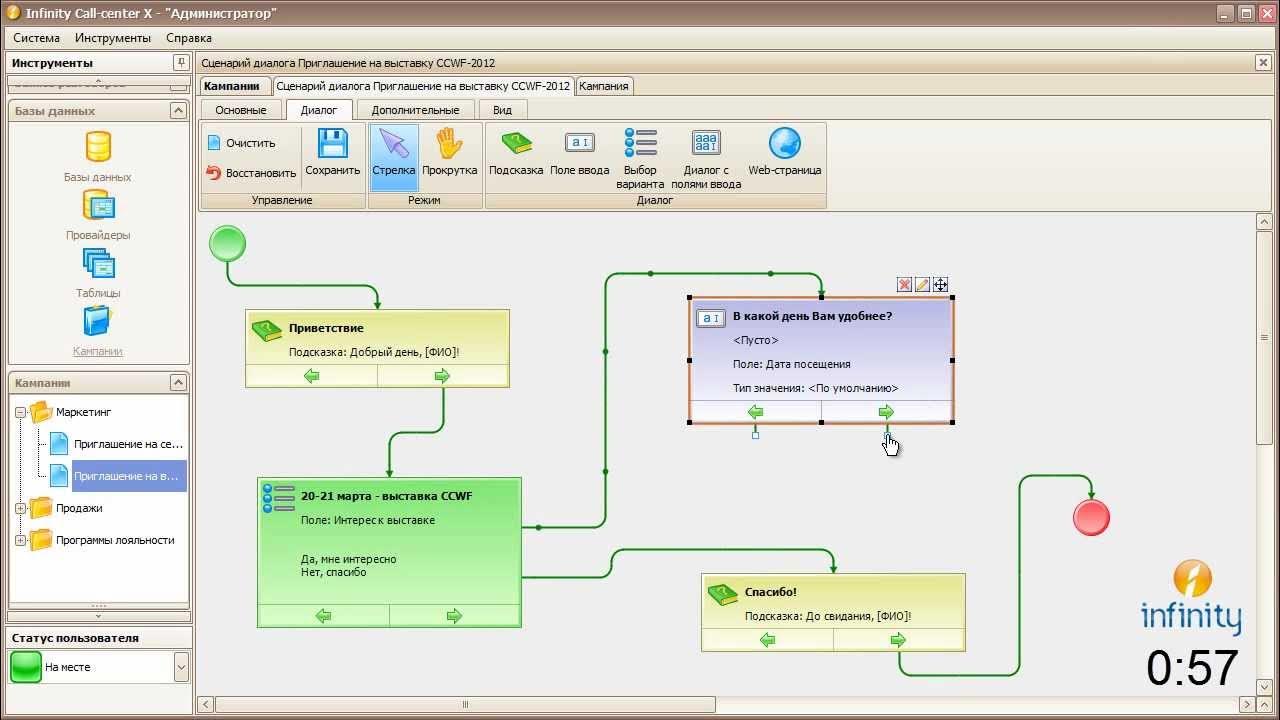
Task: Open the Провайдеры icon in the sidebar
Action: [x=98, y=205]
